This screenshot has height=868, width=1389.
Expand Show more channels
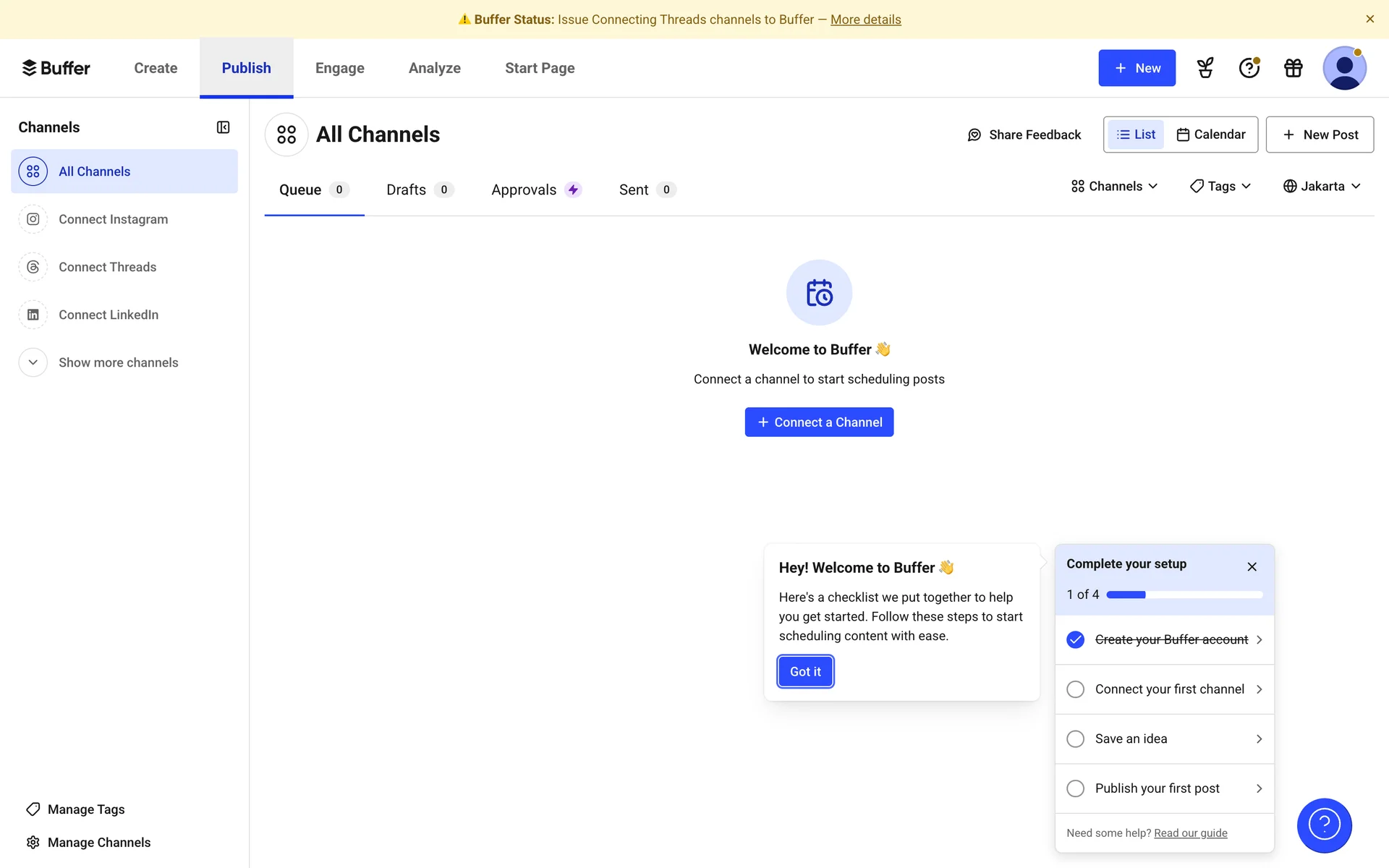point(33,362)
